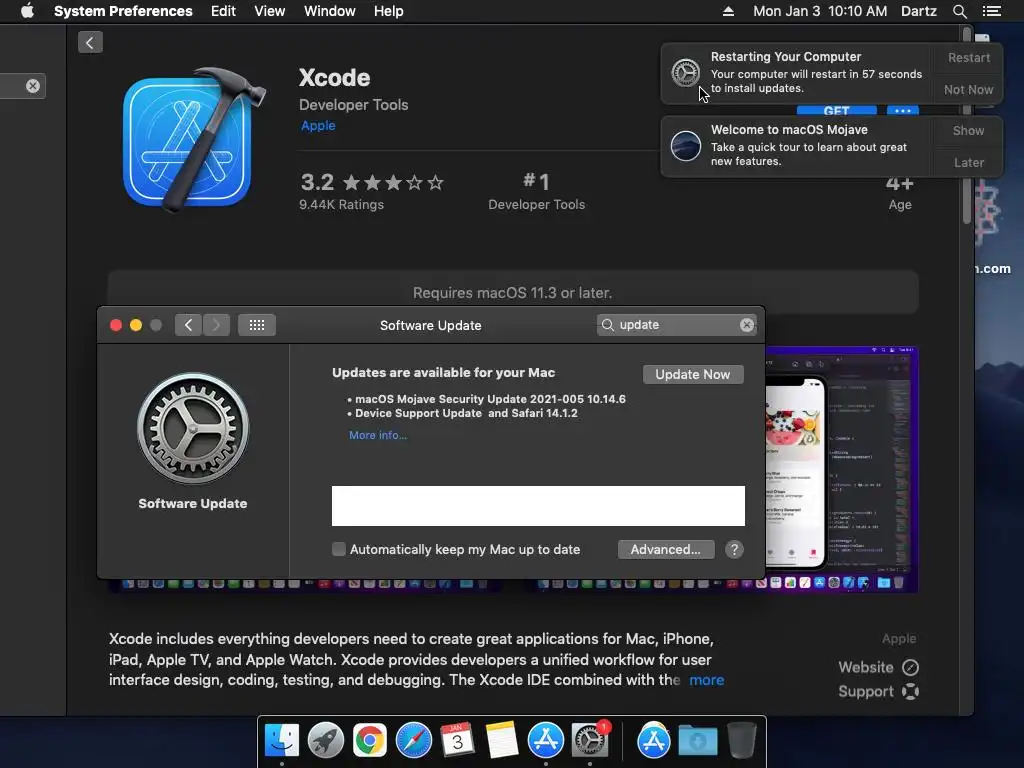Choose Not Now in restart notification

968,89
